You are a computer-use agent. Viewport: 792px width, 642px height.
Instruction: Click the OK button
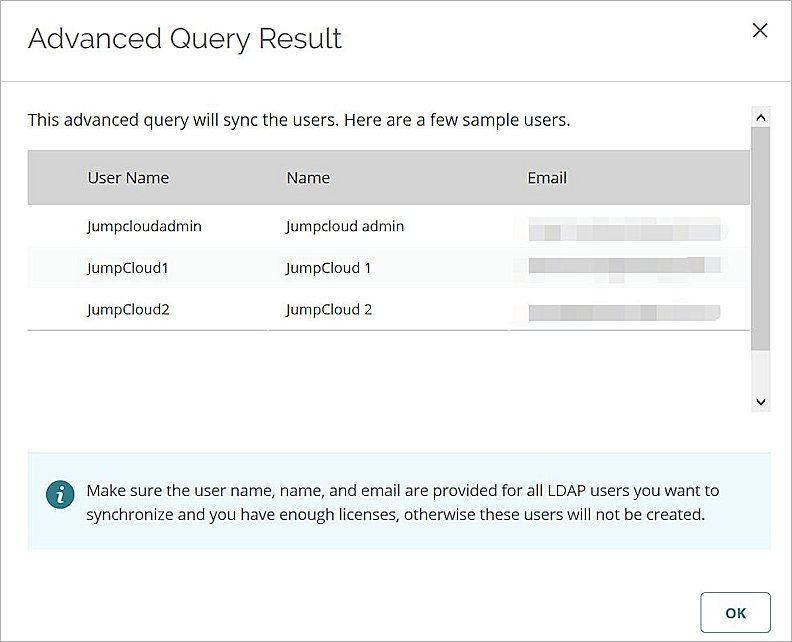point(735,613)
